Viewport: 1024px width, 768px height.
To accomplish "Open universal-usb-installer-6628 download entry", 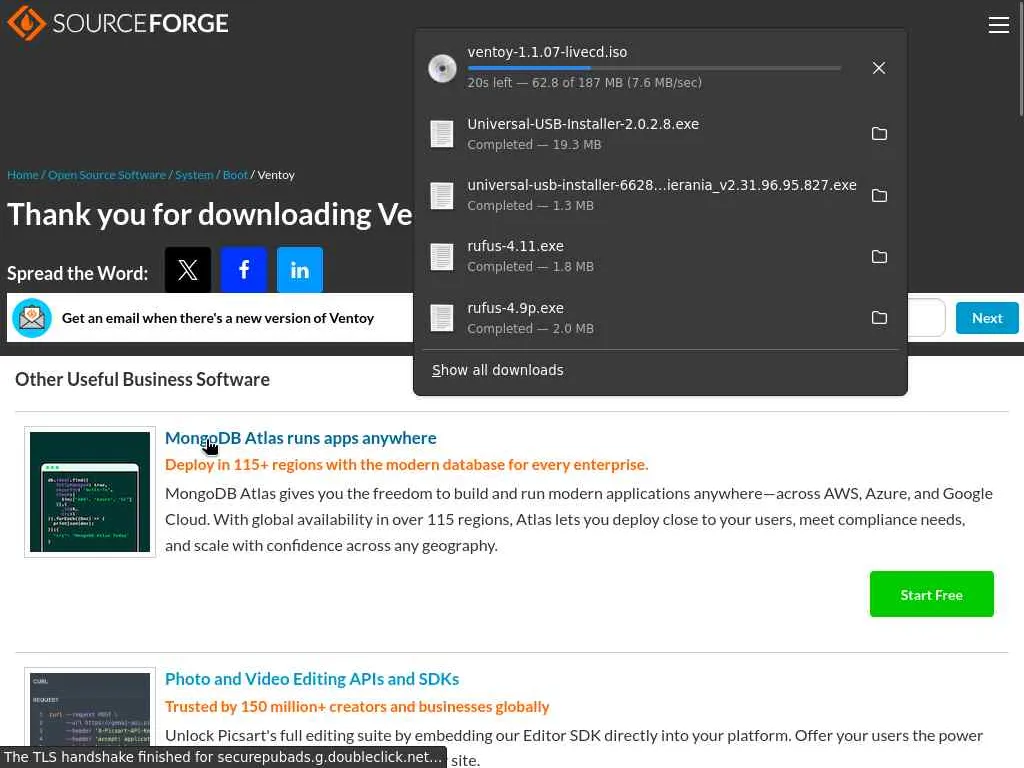I will (660, 195).
